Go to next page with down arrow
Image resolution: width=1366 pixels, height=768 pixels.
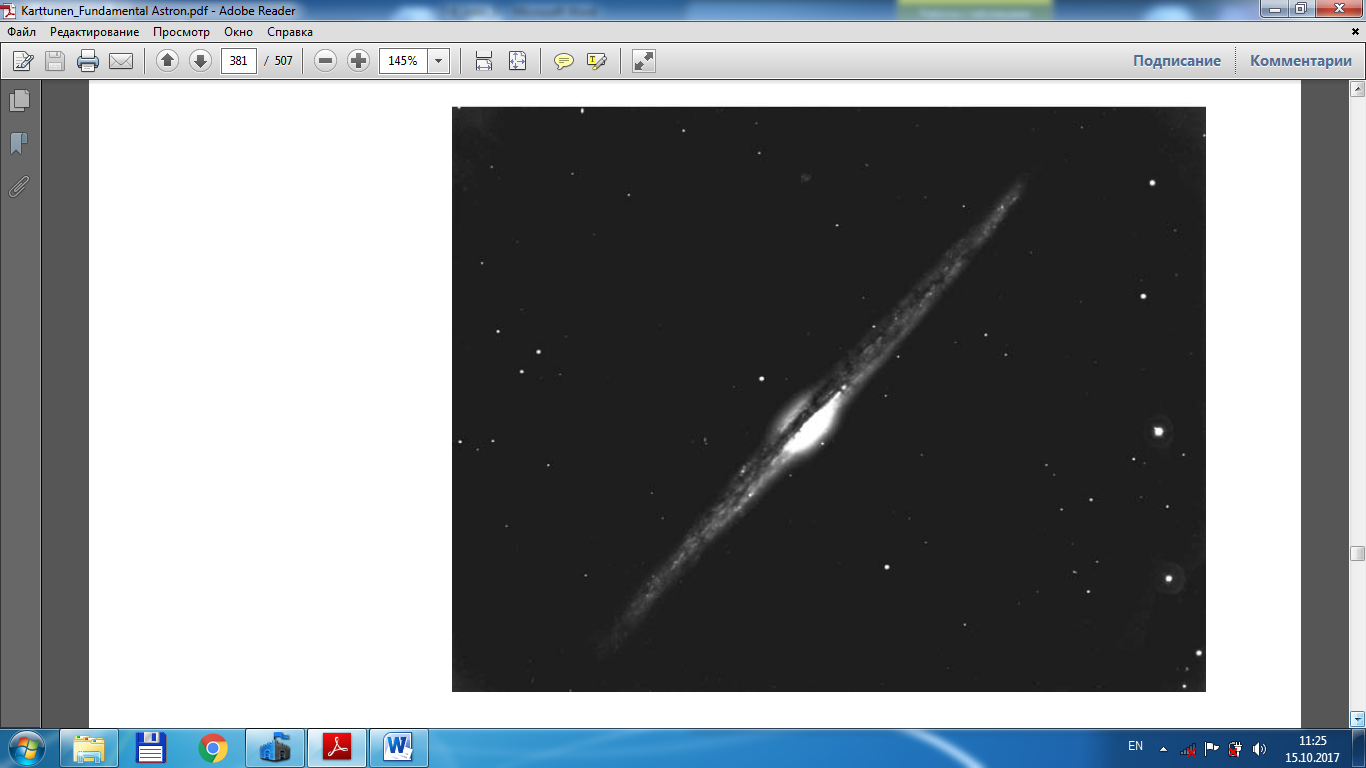point(200,61)
